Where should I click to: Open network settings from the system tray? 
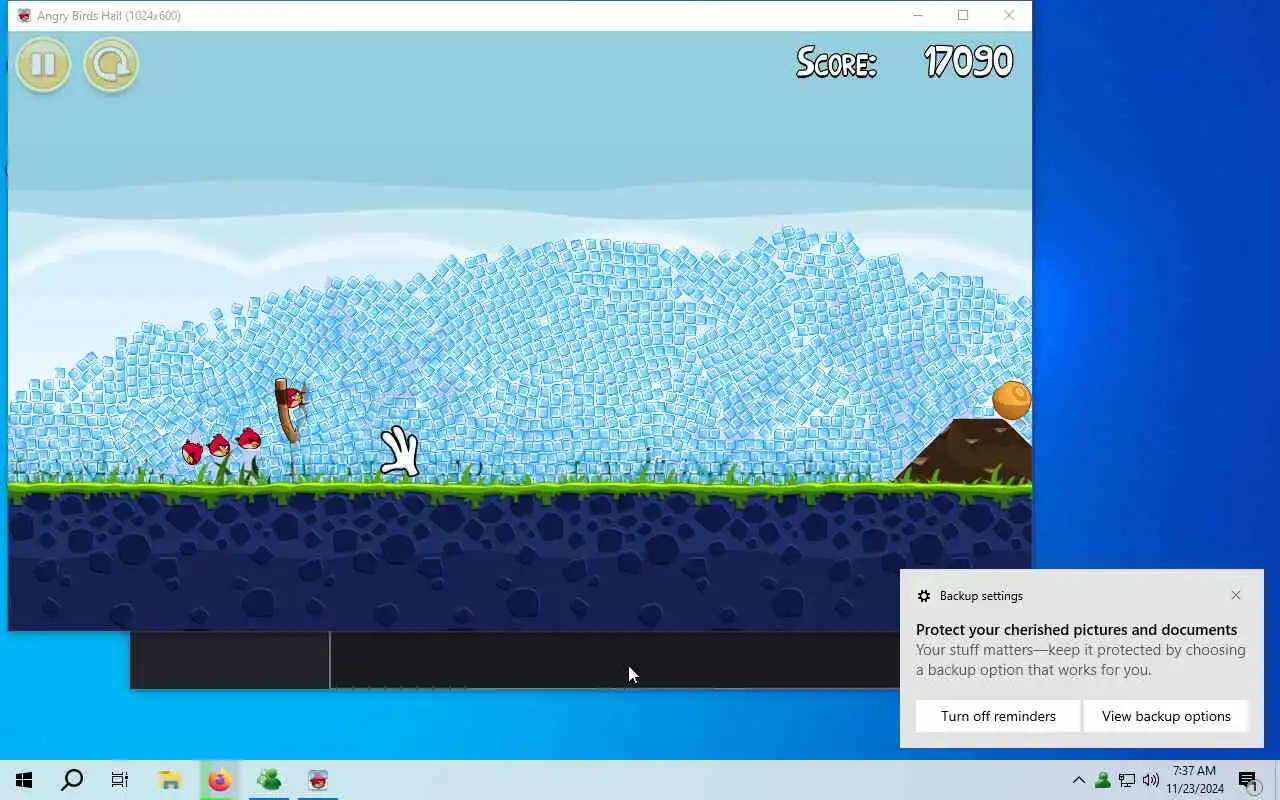[1127, 780]
